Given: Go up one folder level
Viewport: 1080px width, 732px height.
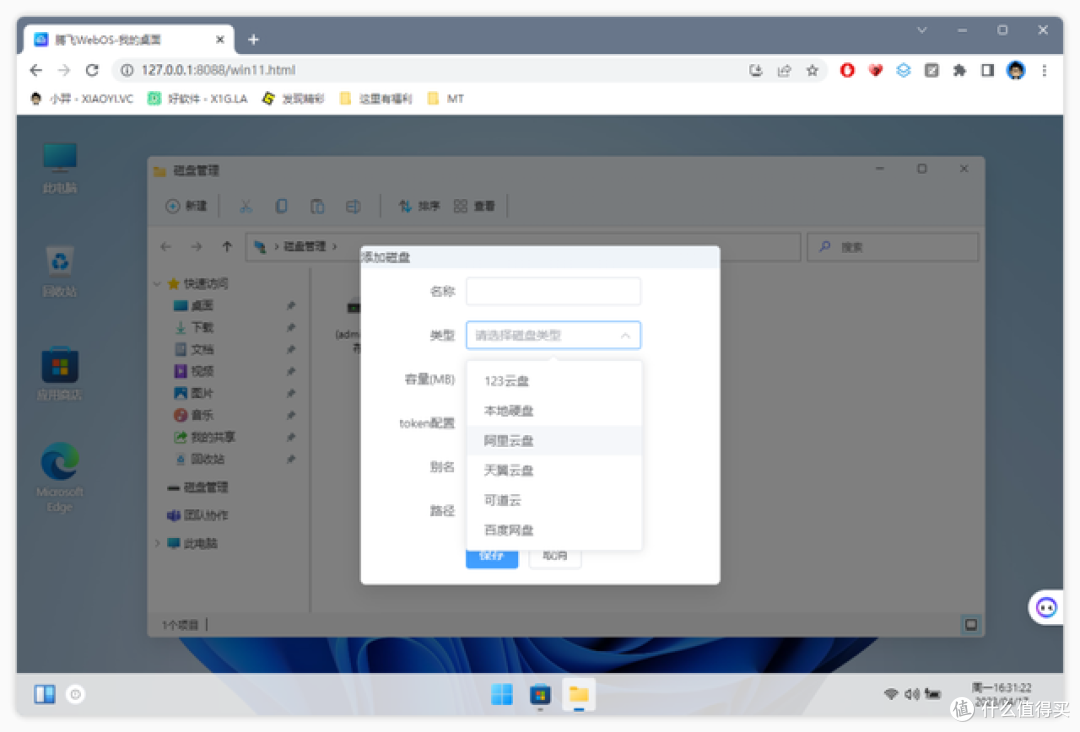Looking at the screenshot, I should click(227, 247).
